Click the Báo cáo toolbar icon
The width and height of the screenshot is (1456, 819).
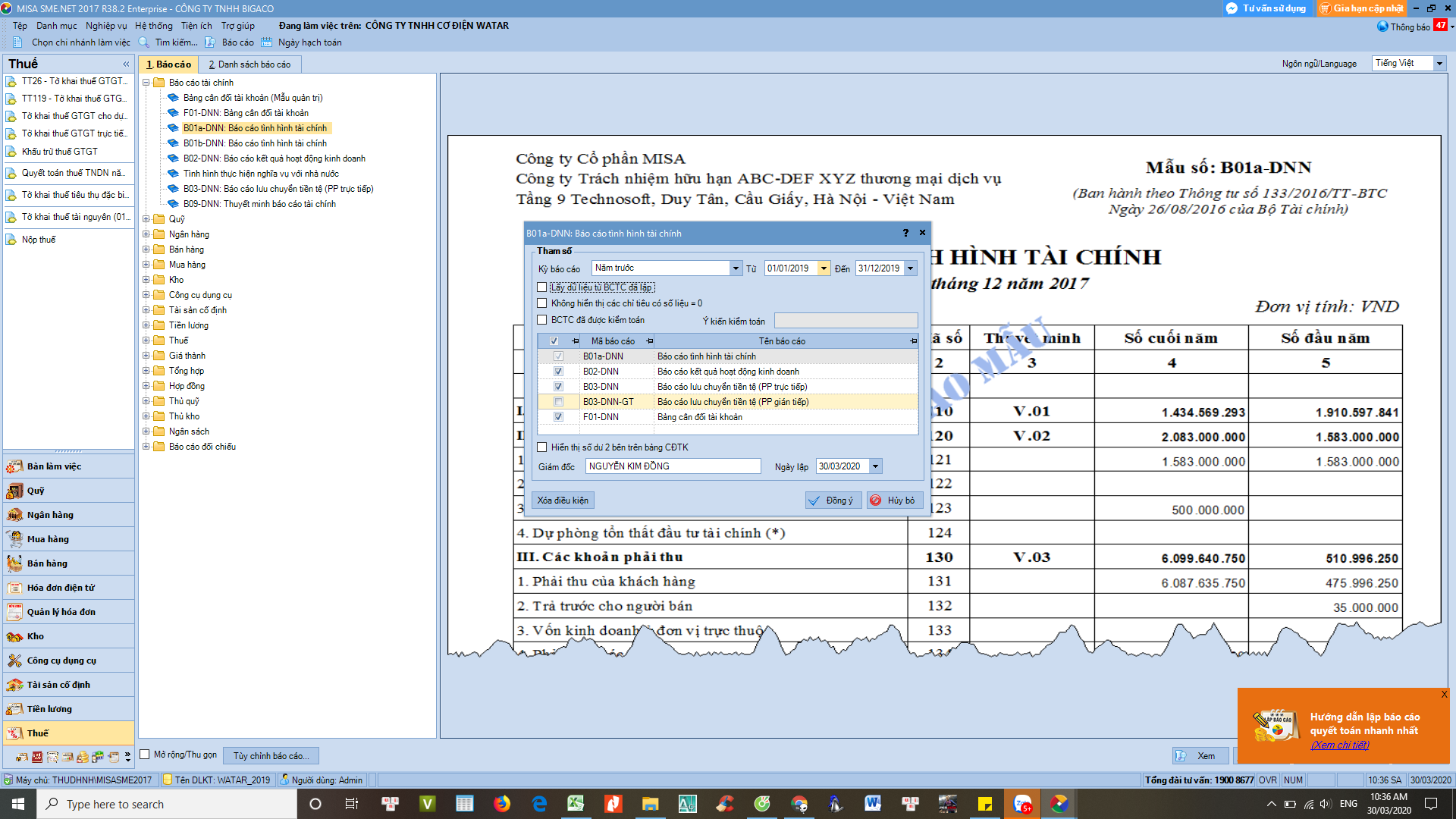tap(210, 42)
